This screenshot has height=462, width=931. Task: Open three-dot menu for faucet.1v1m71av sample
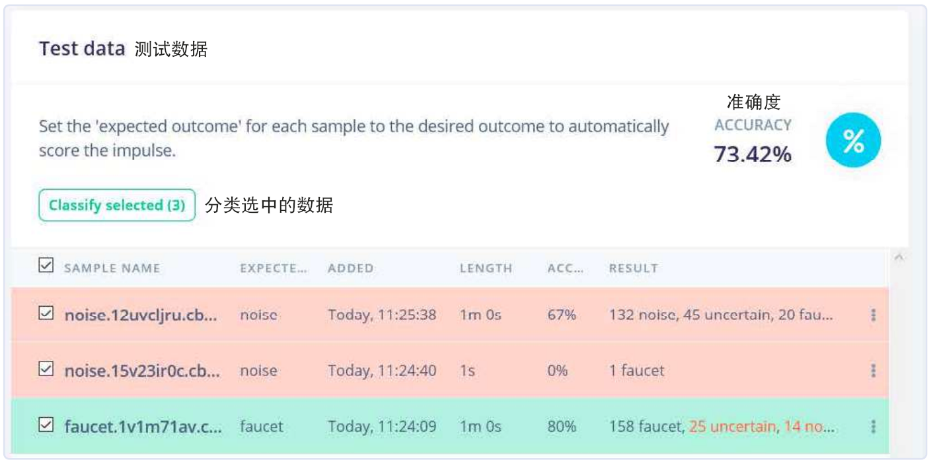coord(873,427)
